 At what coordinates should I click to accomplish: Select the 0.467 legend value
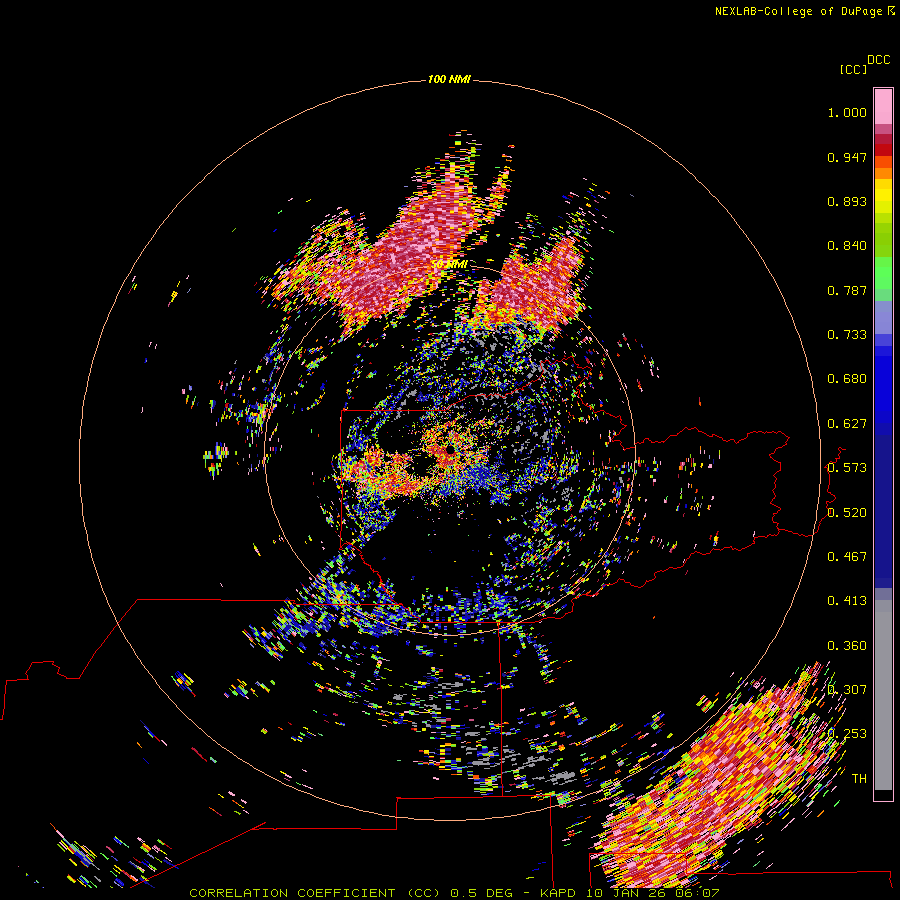coord(847,557)
